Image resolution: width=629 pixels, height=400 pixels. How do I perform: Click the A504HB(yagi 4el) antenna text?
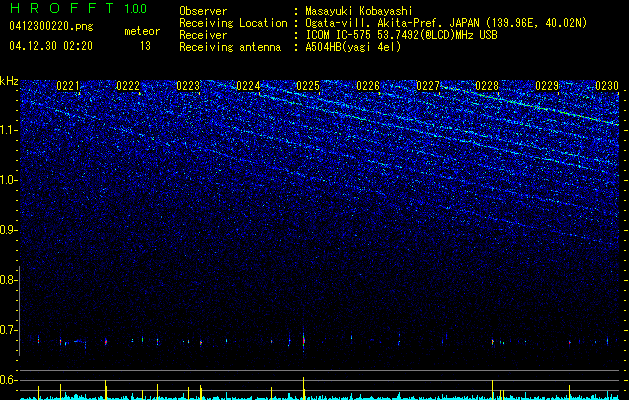pos(353,47)
